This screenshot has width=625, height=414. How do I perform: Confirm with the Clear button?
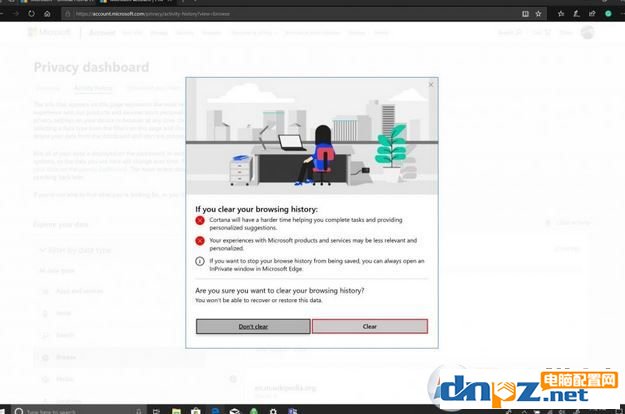(370, 326)
